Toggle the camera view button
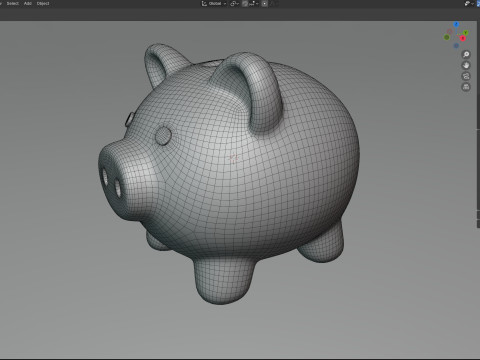Viewport: 480px width, 360px height. click(x=466, y=76)
